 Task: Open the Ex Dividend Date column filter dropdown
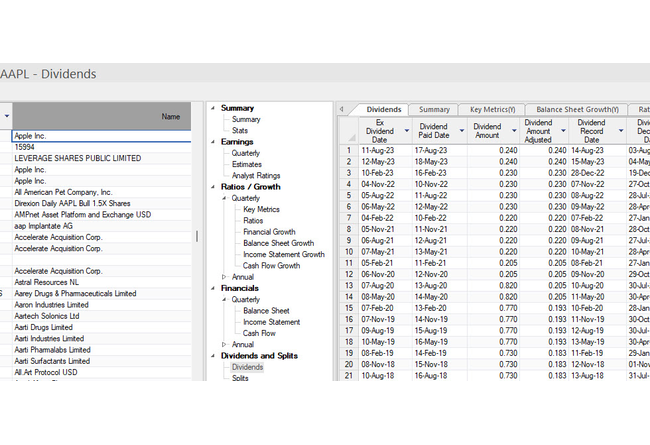[407, 131]
